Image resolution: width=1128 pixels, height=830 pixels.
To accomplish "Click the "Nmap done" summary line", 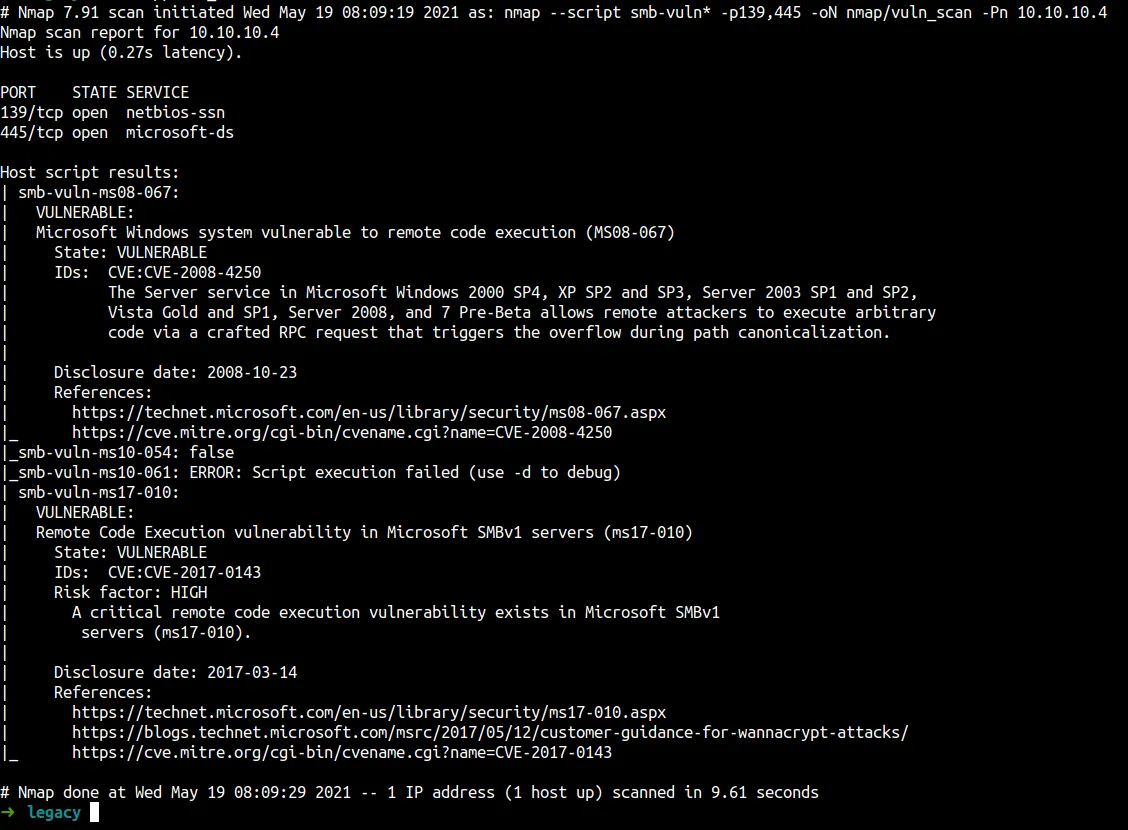I will click(409, 792).
